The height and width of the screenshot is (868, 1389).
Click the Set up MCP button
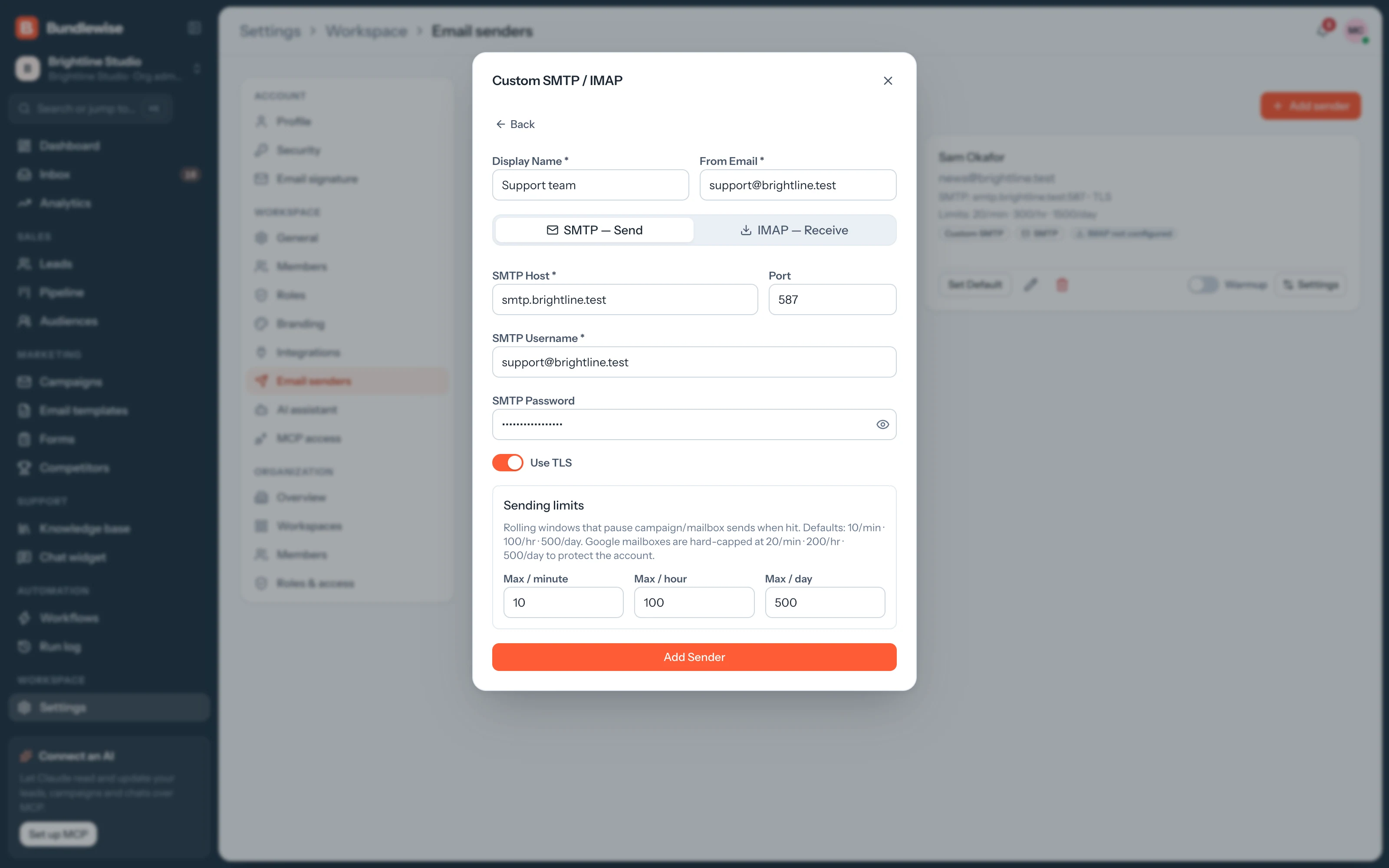coord(59,834)
